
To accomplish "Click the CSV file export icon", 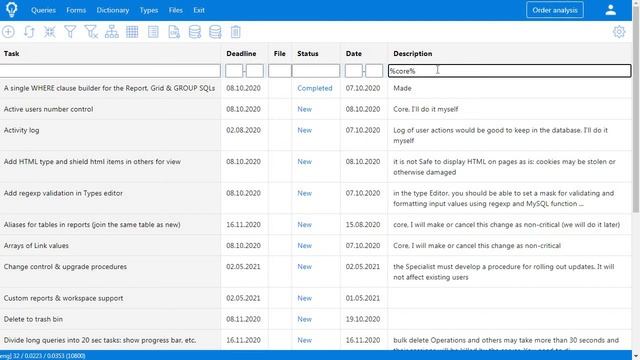I will pos(174,32).
